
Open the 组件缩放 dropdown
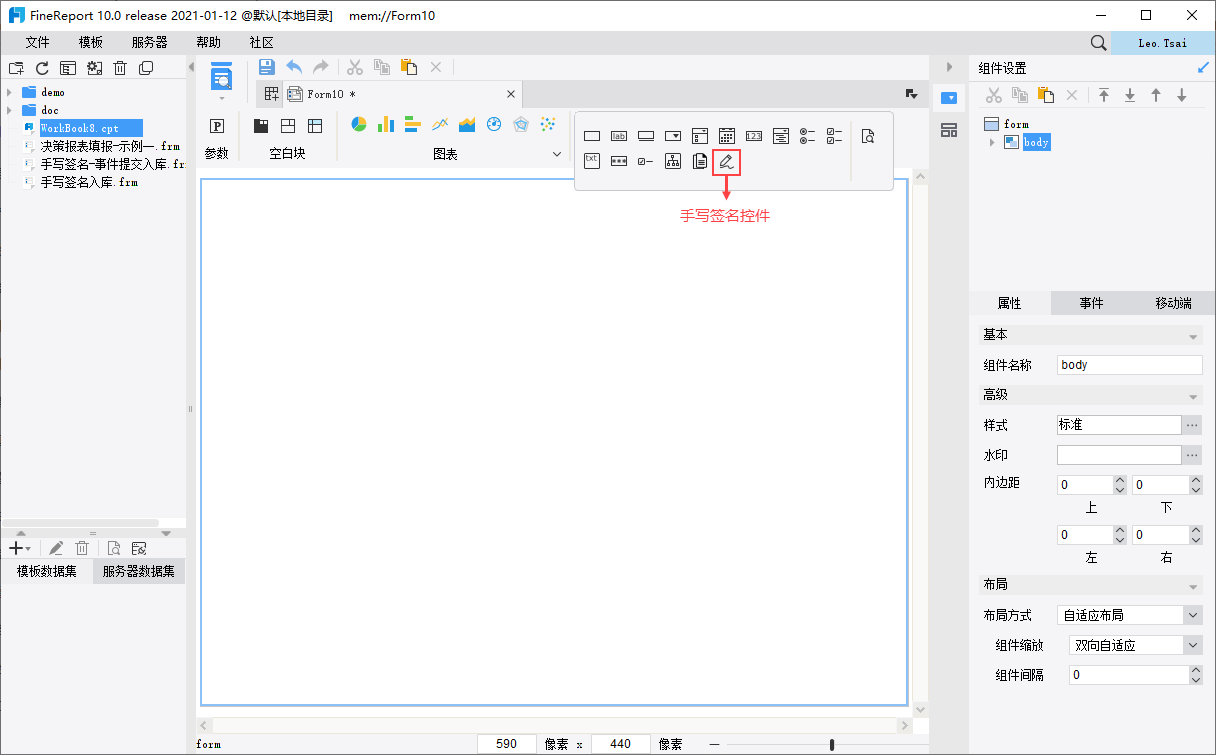[1193, 645]
